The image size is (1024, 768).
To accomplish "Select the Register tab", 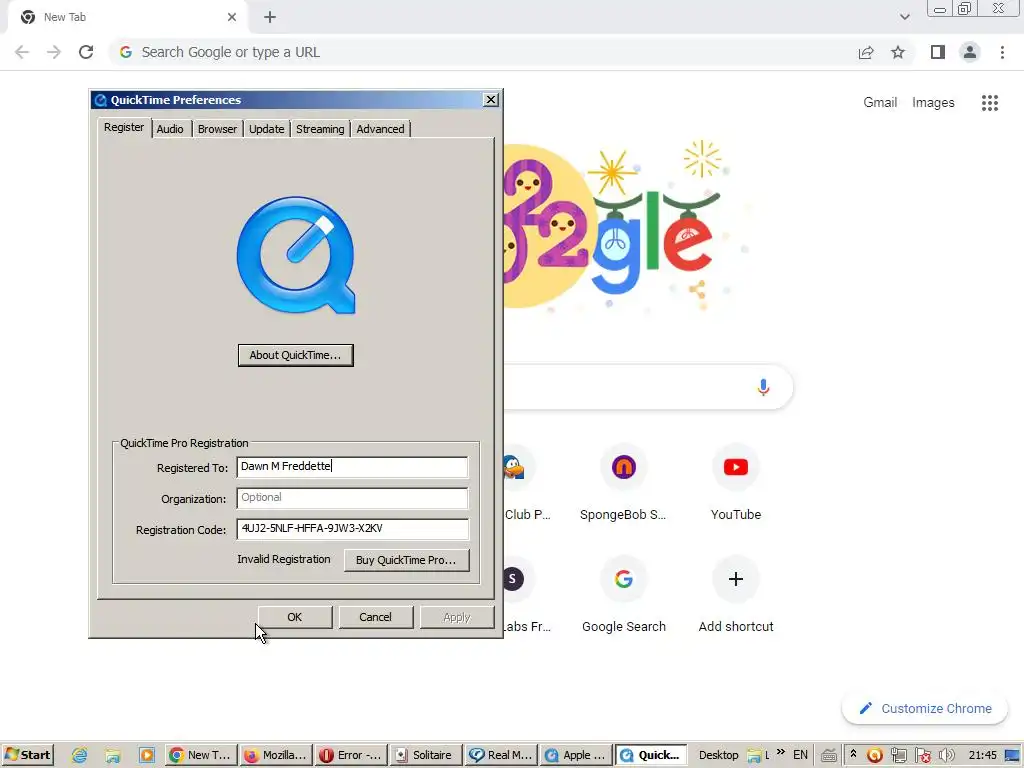I will [124, 127].
